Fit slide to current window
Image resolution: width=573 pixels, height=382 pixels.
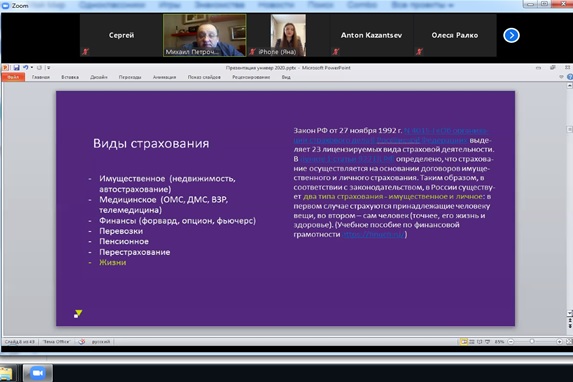coord(569,342)
